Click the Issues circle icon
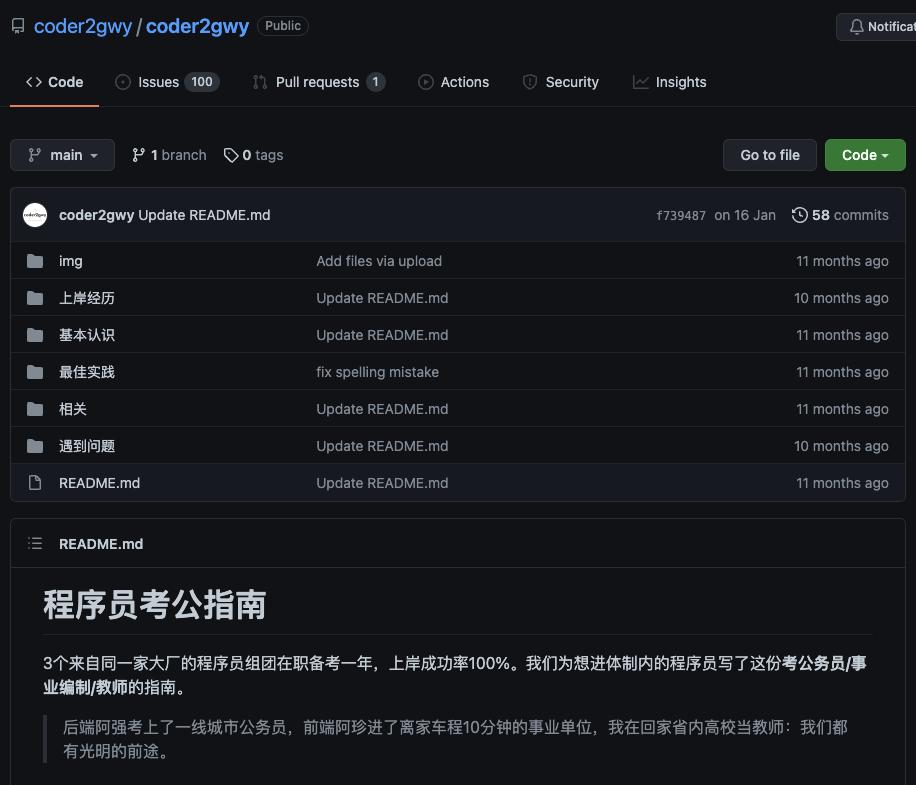Image resolution: width=916 pixels, height=785 pixels. [123, 82]
